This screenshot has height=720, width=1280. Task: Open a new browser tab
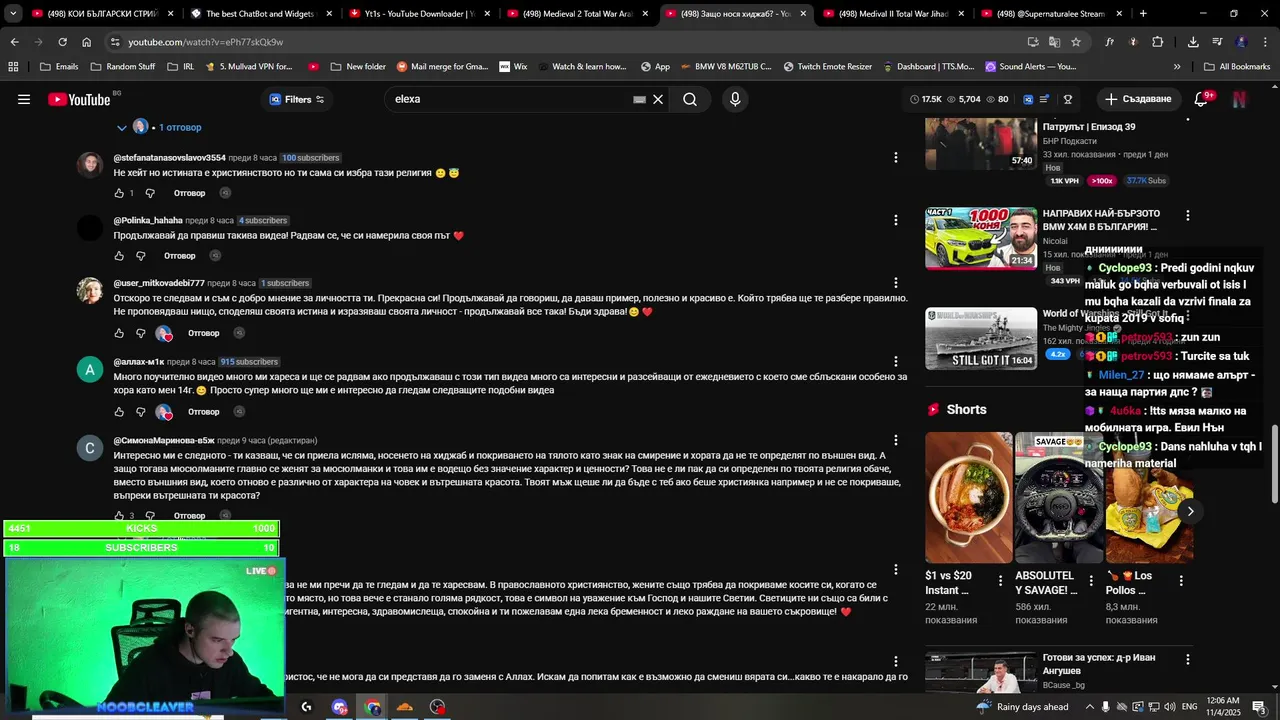(x=1143, y=14)
